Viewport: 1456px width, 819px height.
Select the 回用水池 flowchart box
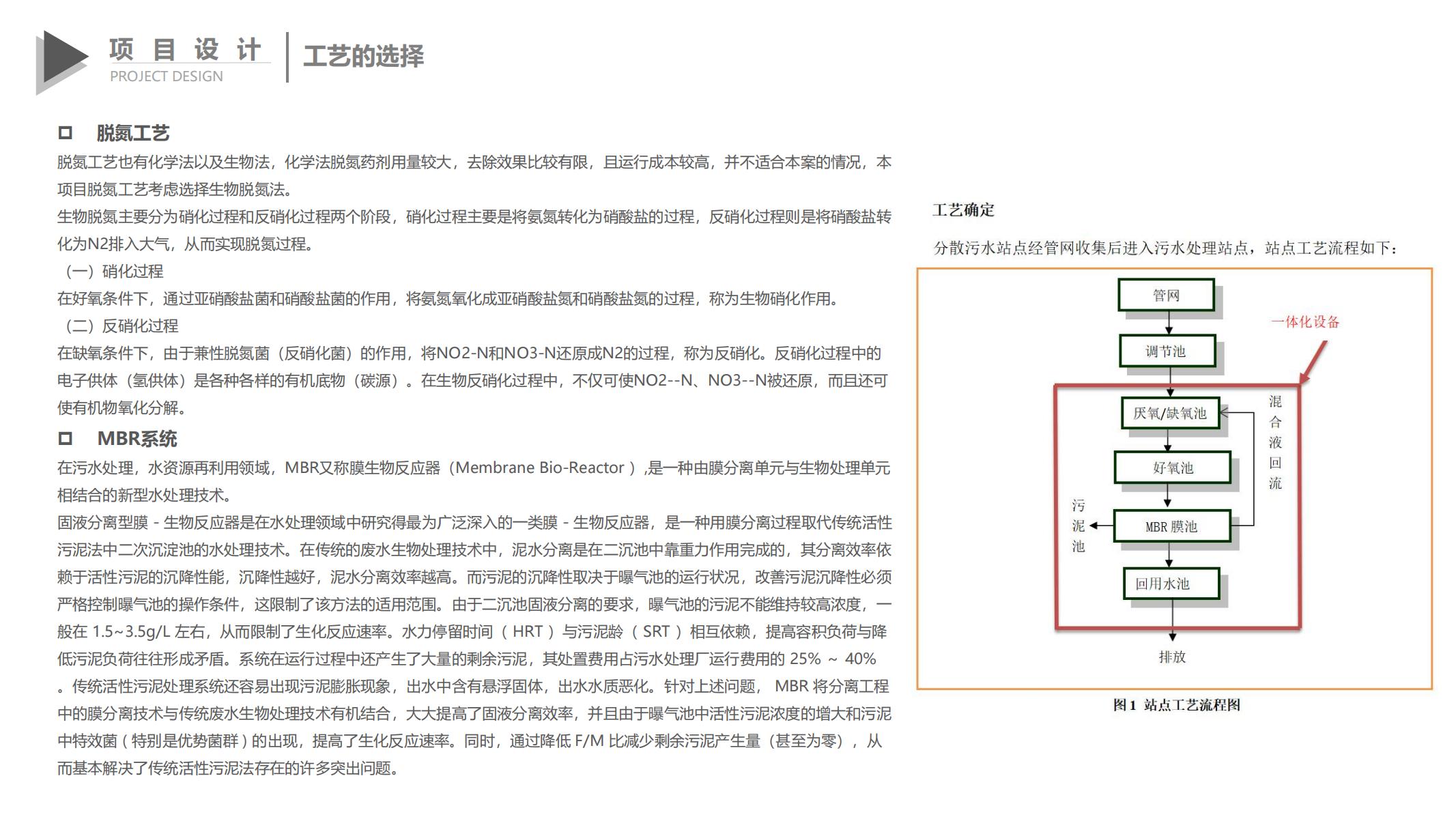point(1171,584)
